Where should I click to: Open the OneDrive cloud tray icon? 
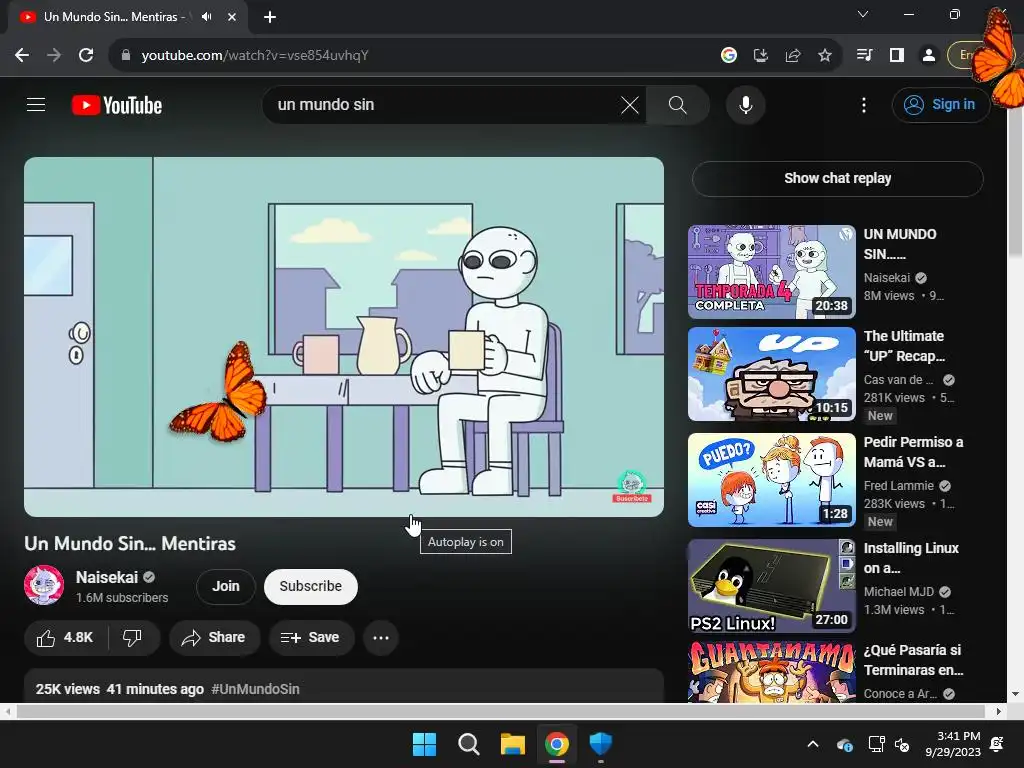click(x=844, y=744)
